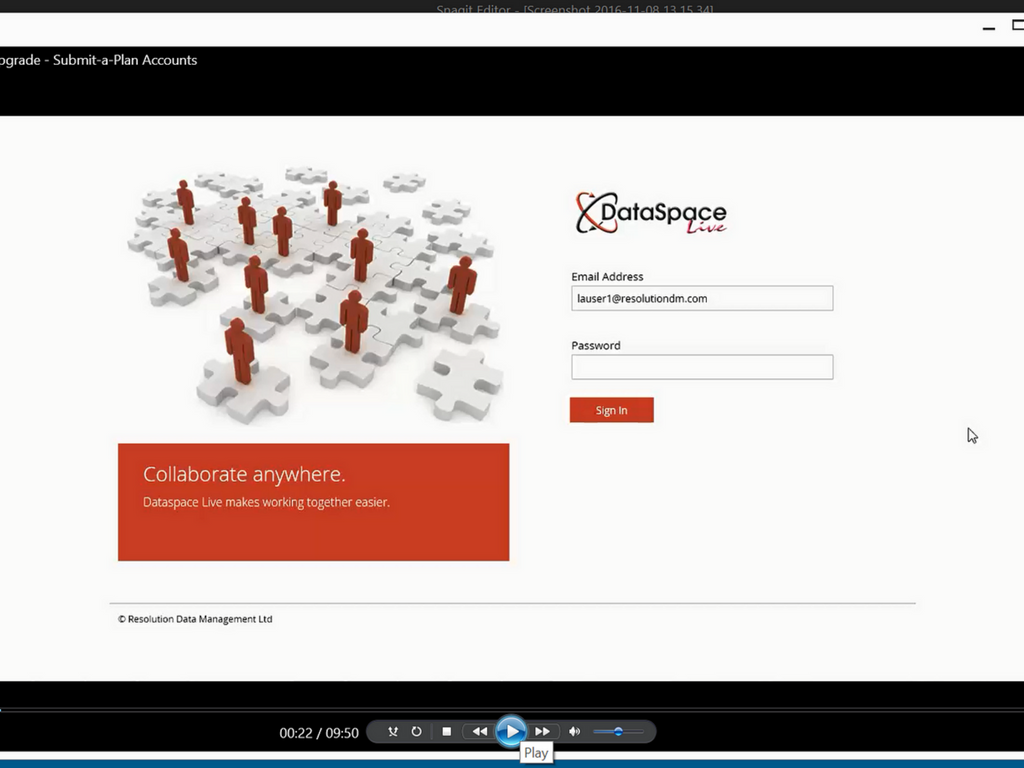Click the "Collaborate anywhere." heading
The width and height of the screenshot is (1024, 768).
click(244, 474)
